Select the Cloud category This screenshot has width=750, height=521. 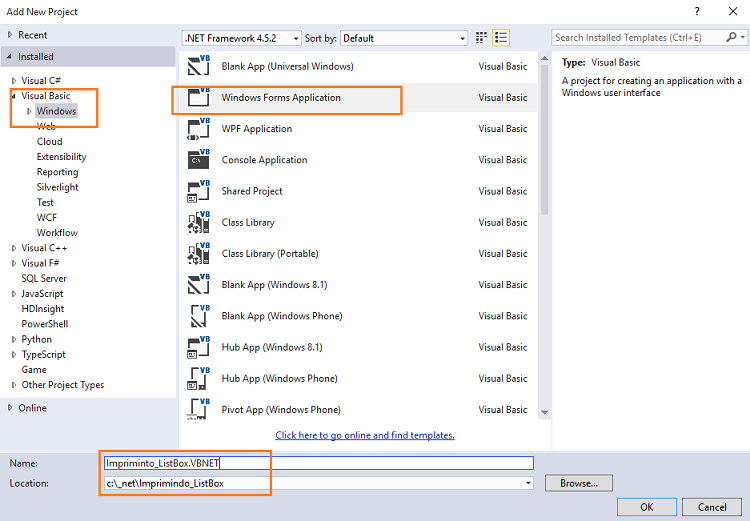[49, 142]
